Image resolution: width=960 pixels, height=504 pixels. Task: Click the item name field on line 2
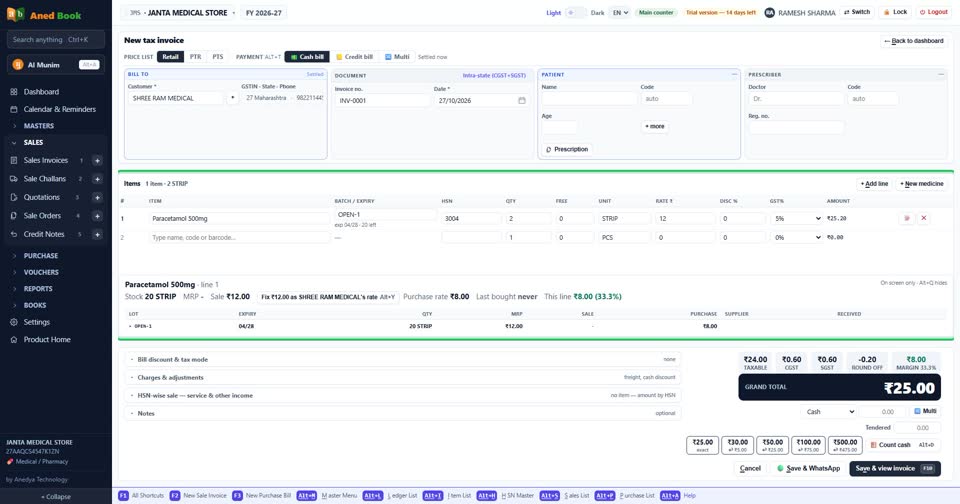[238, 238]
